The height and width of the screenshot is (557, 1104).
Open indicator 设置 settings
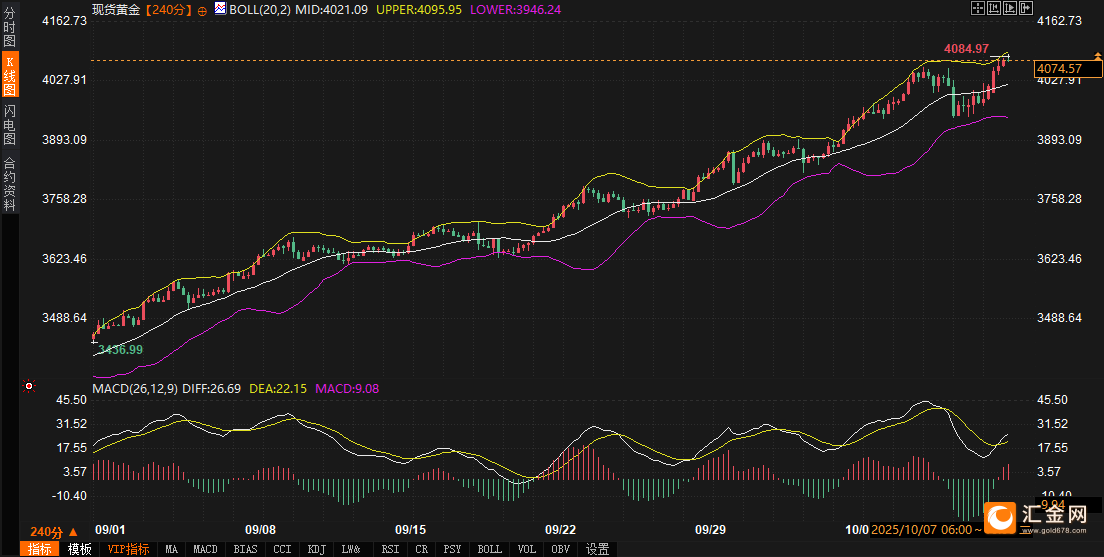pyautogui.click(x=598, y=549)
